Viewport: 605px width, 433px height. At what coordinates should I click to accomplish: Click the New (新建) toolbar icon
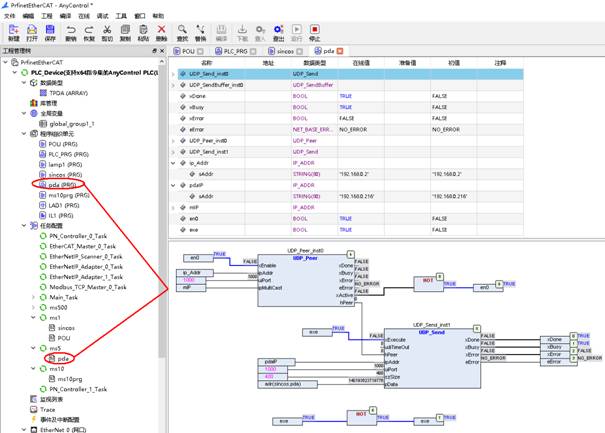[12, 31]
